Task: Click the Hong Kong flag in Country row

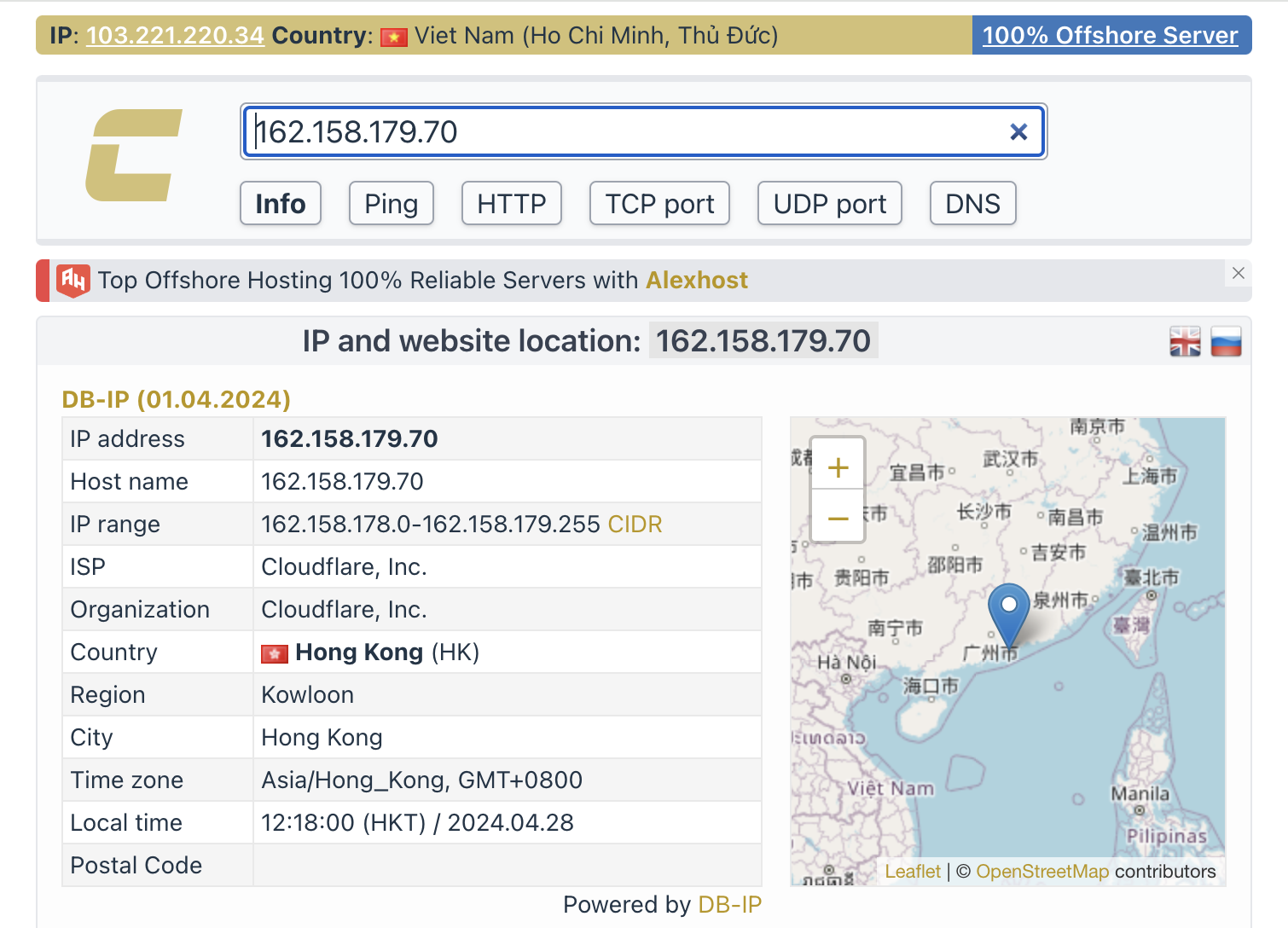Action: coord(275,653)
